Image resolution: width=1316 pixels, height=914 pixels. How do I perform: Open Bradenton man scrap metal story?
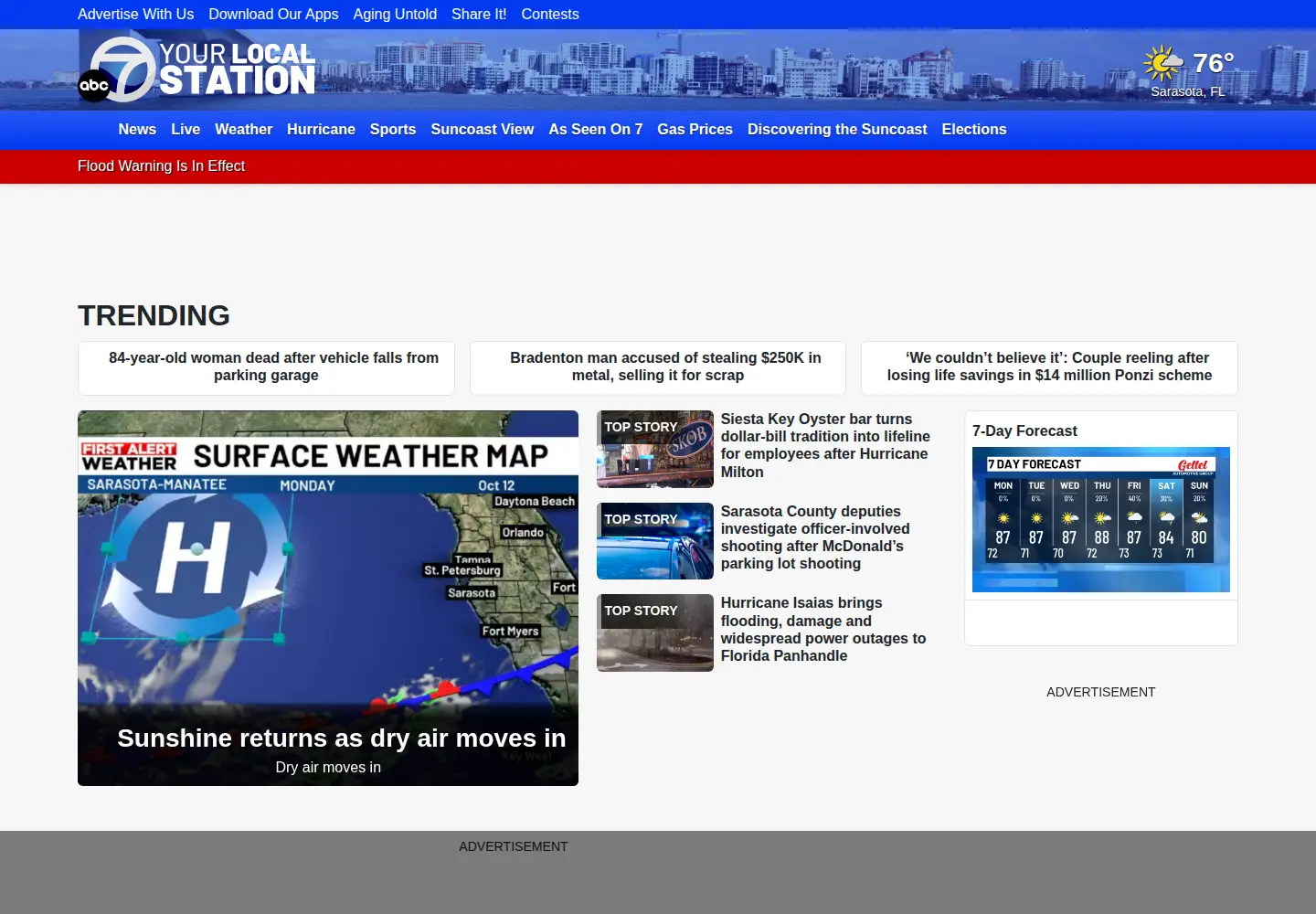658,367
